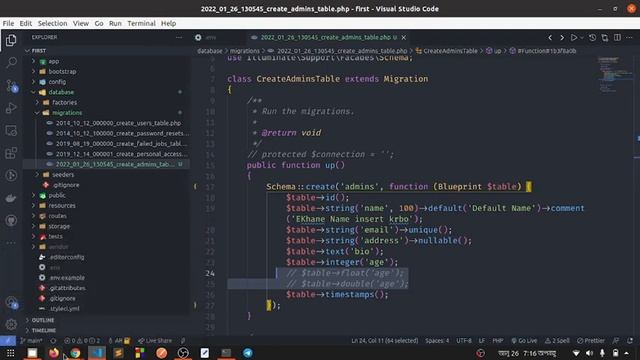Open the File menu

(8, 23)
